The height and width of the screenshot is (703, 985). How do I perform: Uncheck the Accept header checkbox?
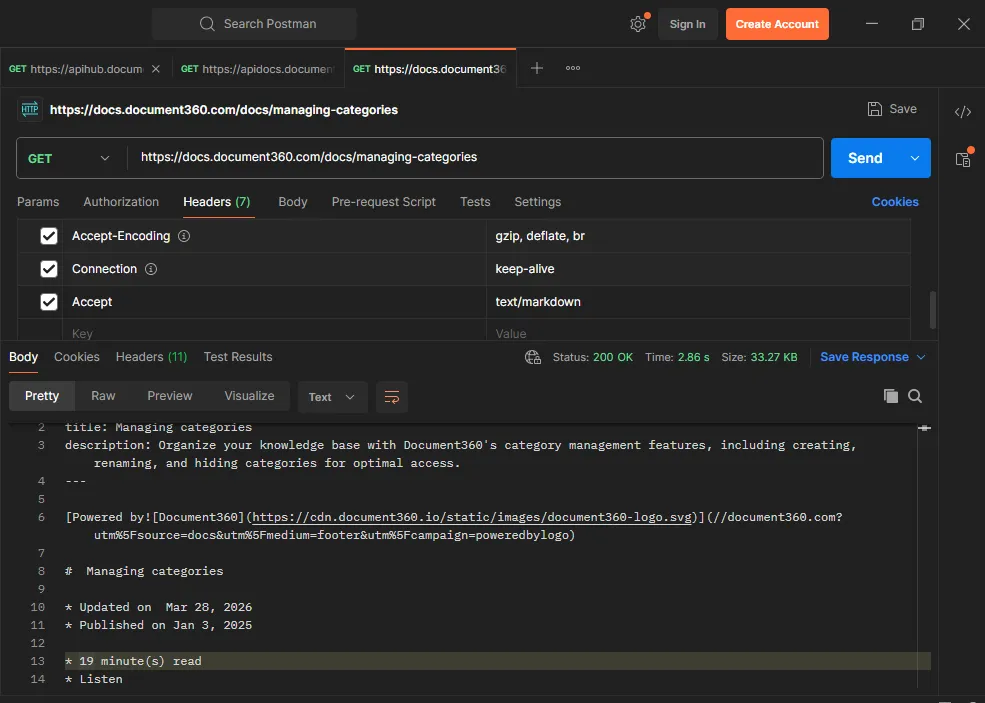pyautogui.click(x=48, y=302)
